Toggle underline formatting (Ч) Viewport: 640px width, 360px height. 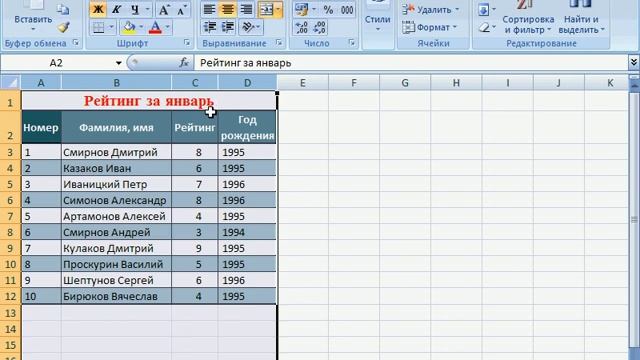tap(135, 9)
